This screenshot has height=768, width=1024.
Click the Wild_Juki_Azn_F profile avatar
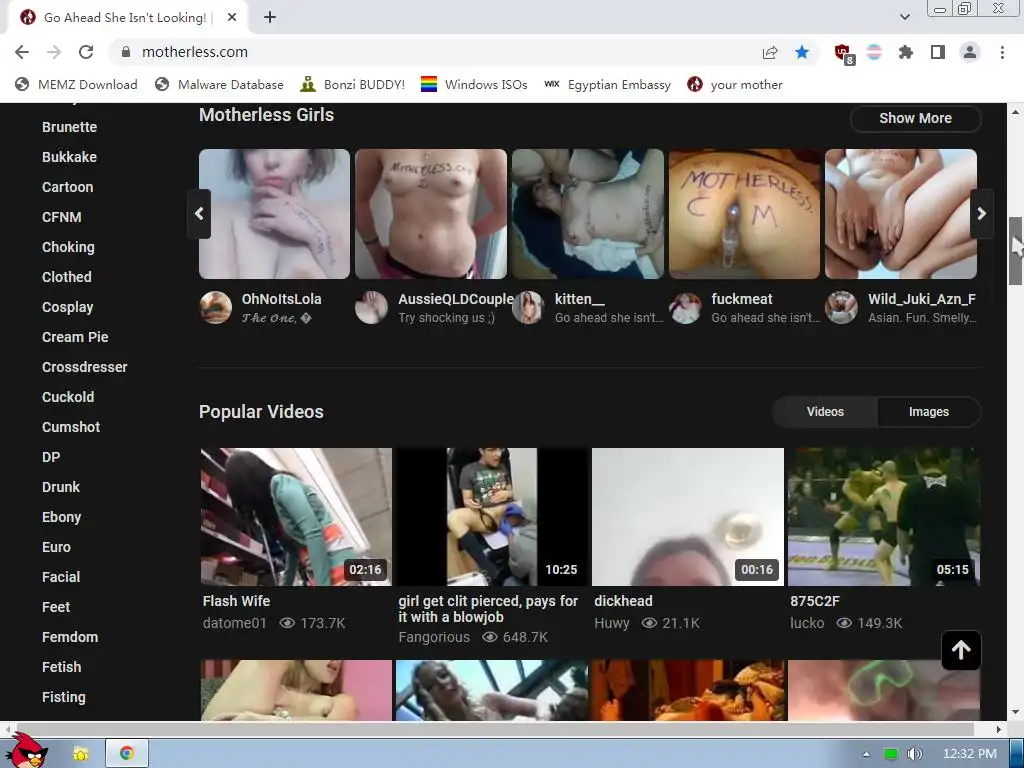click(x=841, y=308)
